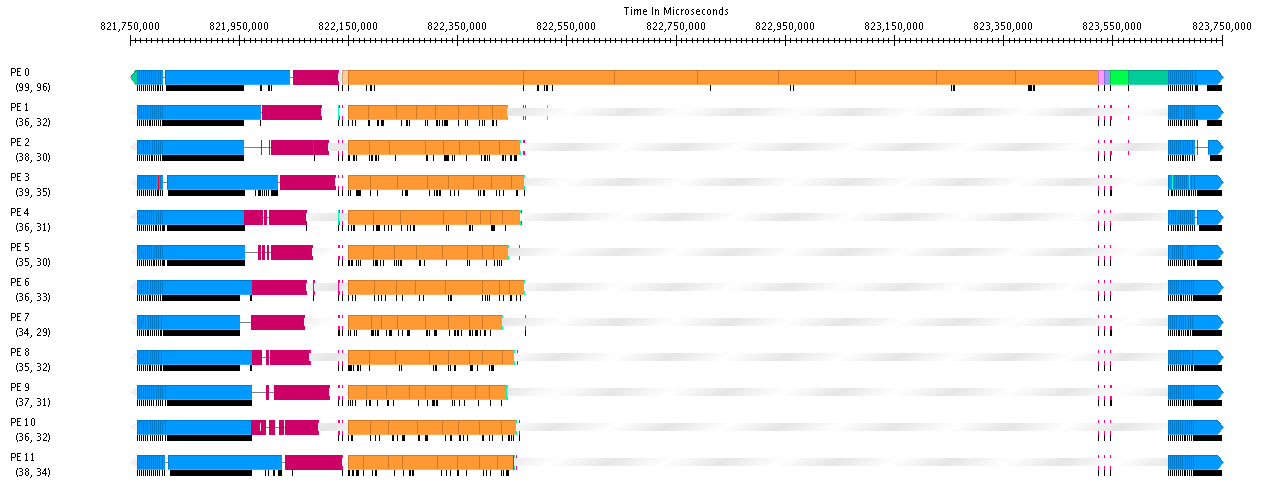Select the largest solid blue block in PE 7 timeline
This screenshot has height=504, width=1262.
point(202,322)
